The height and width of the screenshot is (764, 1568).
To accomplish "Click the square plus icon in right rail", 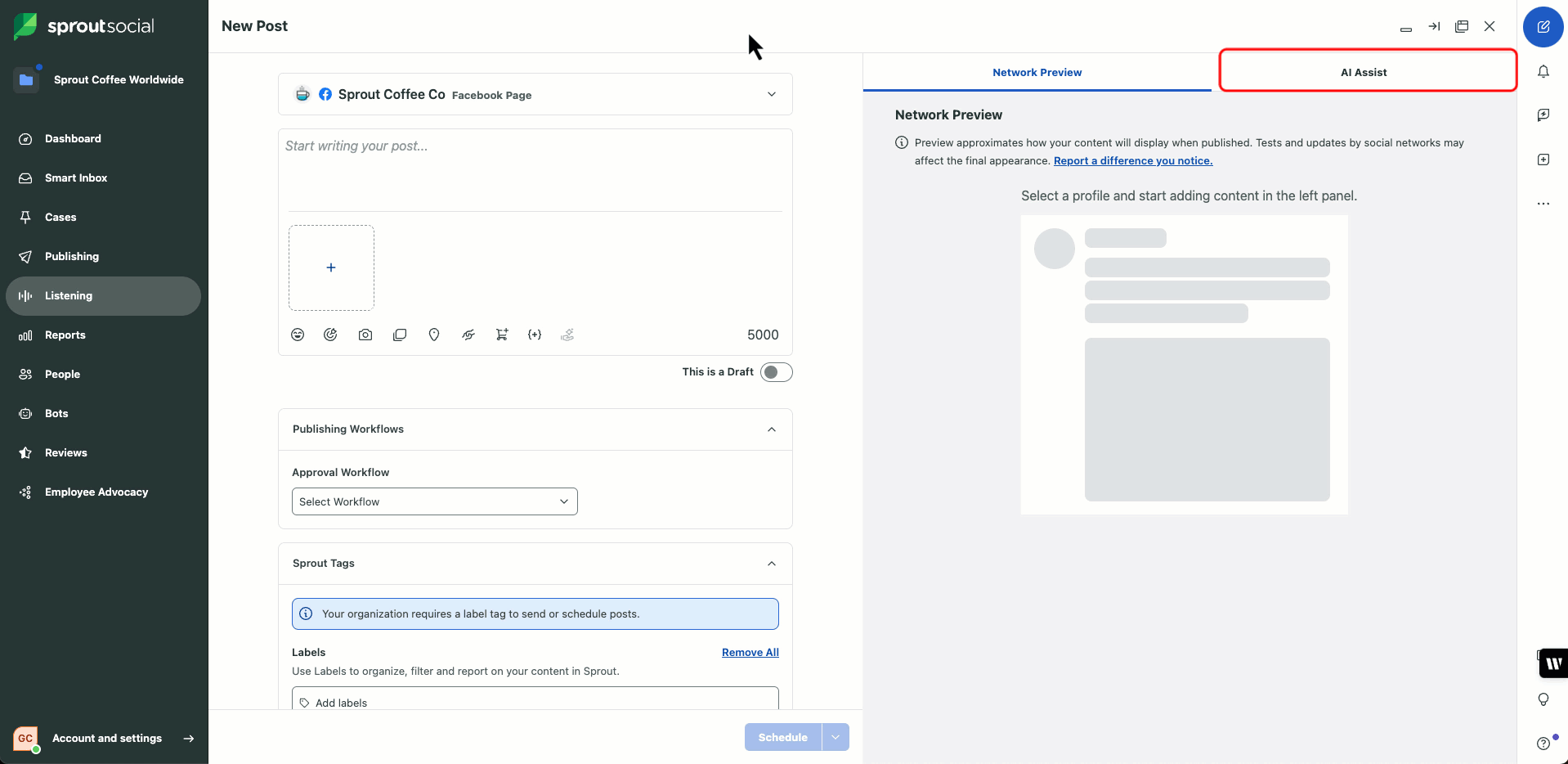I will tap(1543, 160).
